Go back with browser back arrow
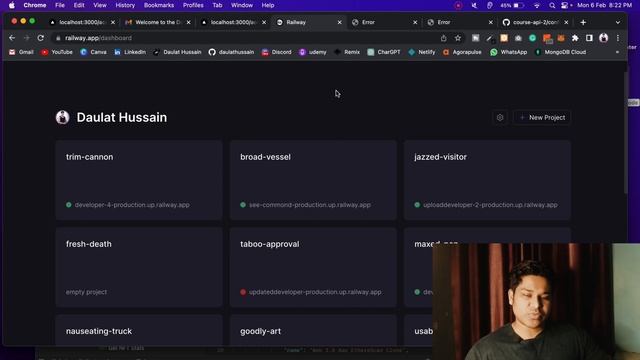640x360 pixels. [12, 38]
